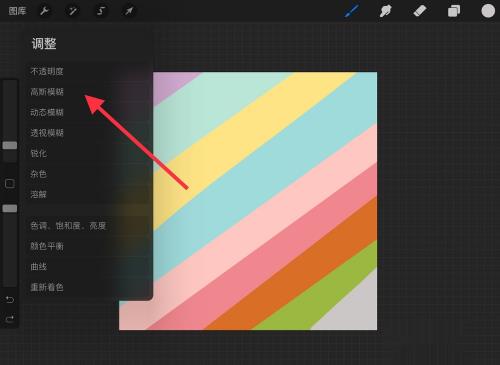Select the Smudge tool
Image resolution: width=500 pixels, height=365 pixels.
click(385, 11)
